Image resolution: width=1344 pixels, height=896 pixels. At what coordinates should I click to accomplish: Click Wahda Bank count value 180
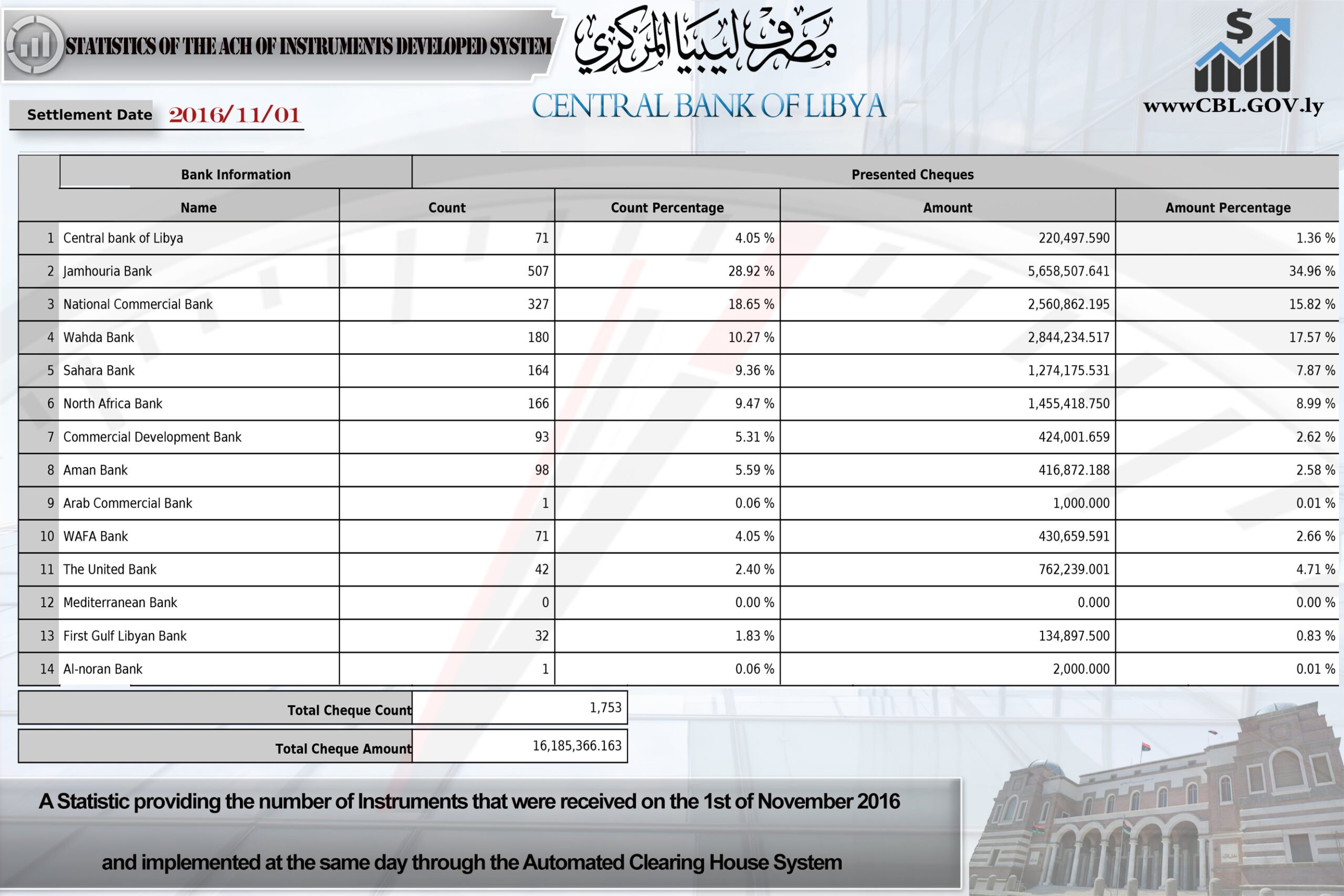click(538, 337)
